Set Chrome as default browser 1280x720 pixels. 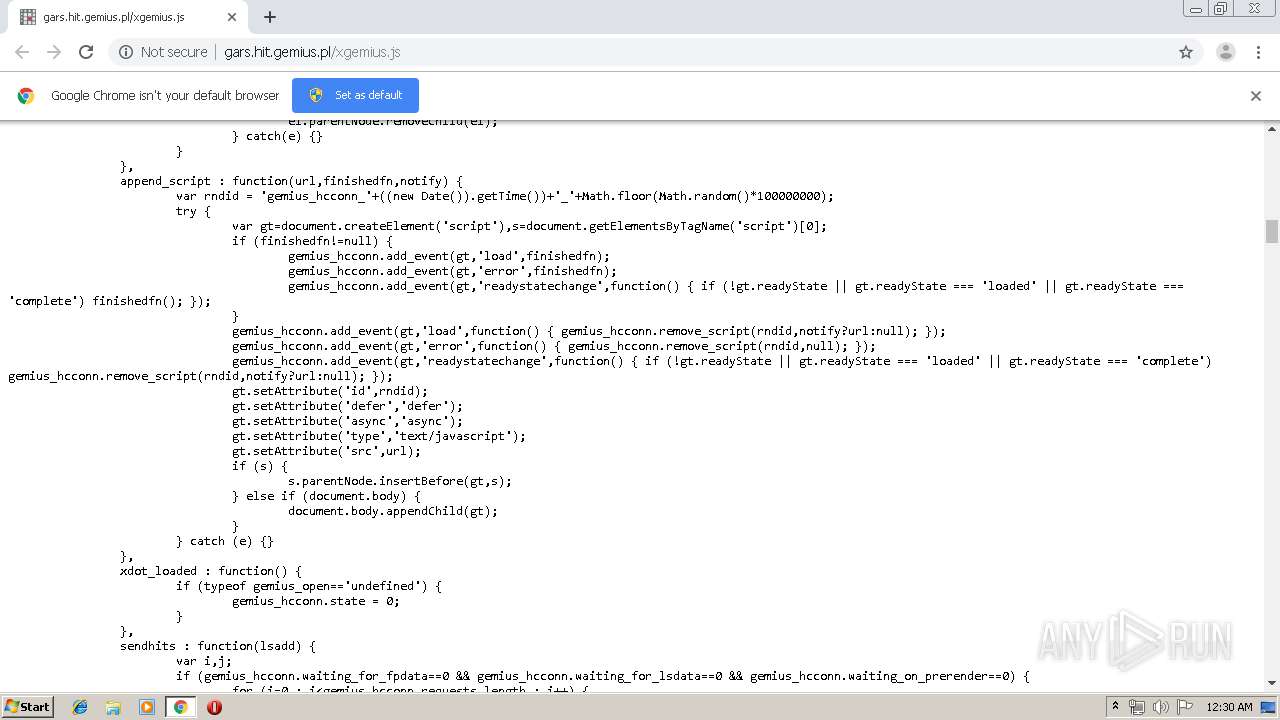(x=355, y=95)
